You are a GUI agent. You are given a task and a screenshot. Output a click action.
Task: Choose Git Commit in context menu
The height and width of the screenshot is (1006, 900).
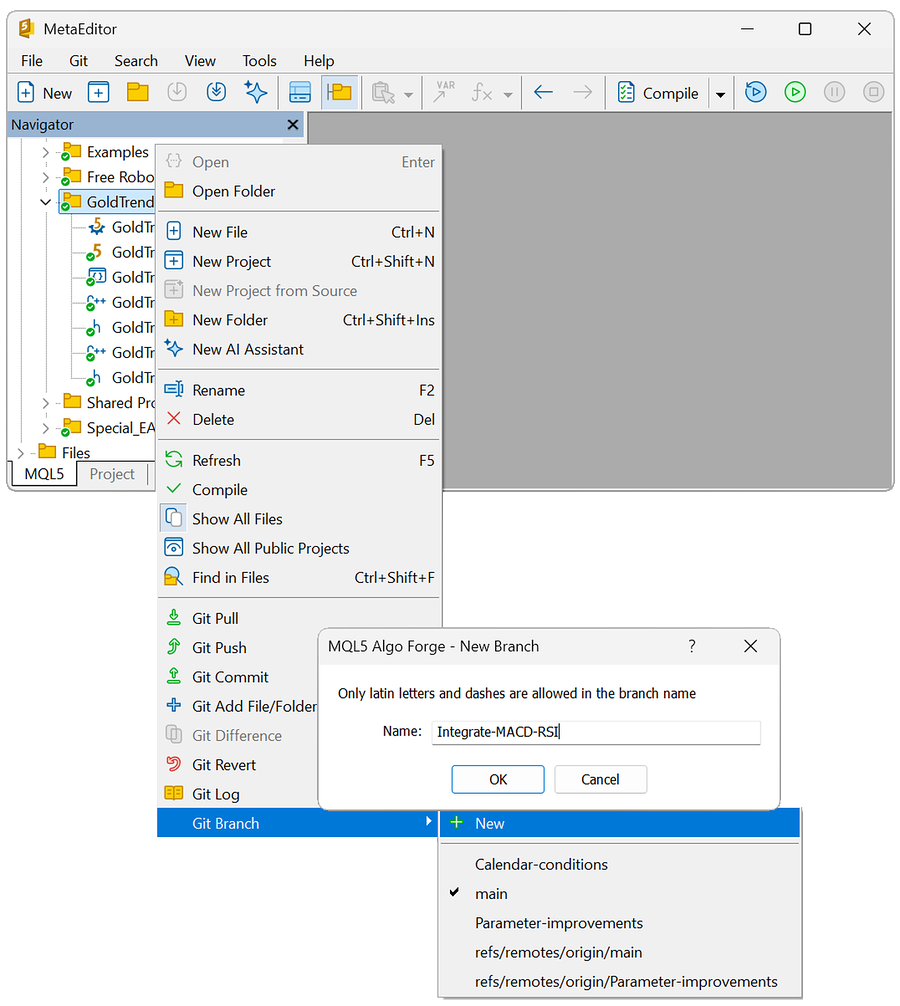pos(239,678)
